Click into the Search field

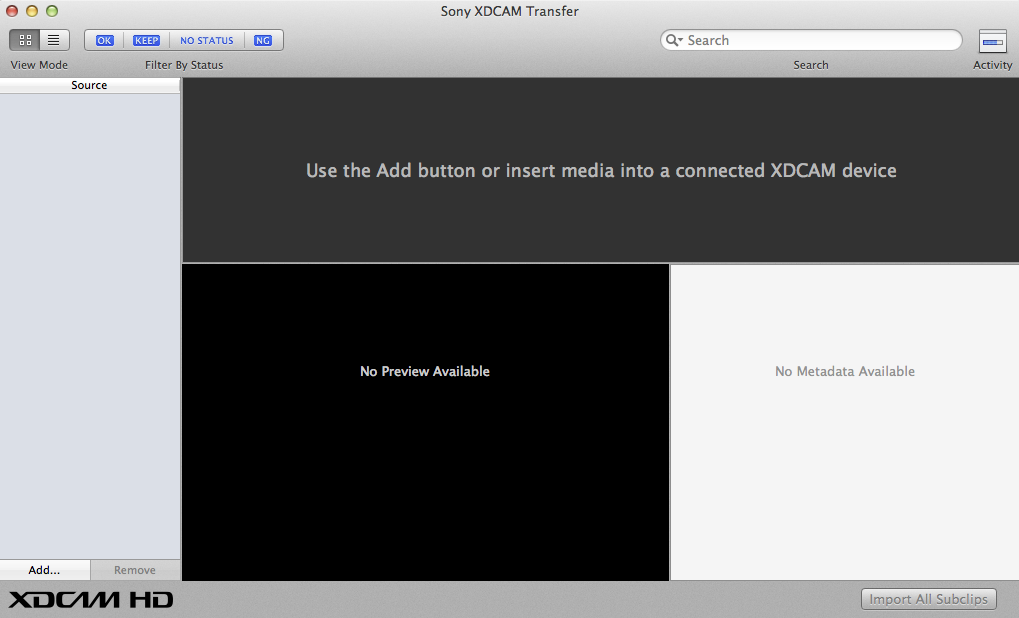click(x=811, y=40)
